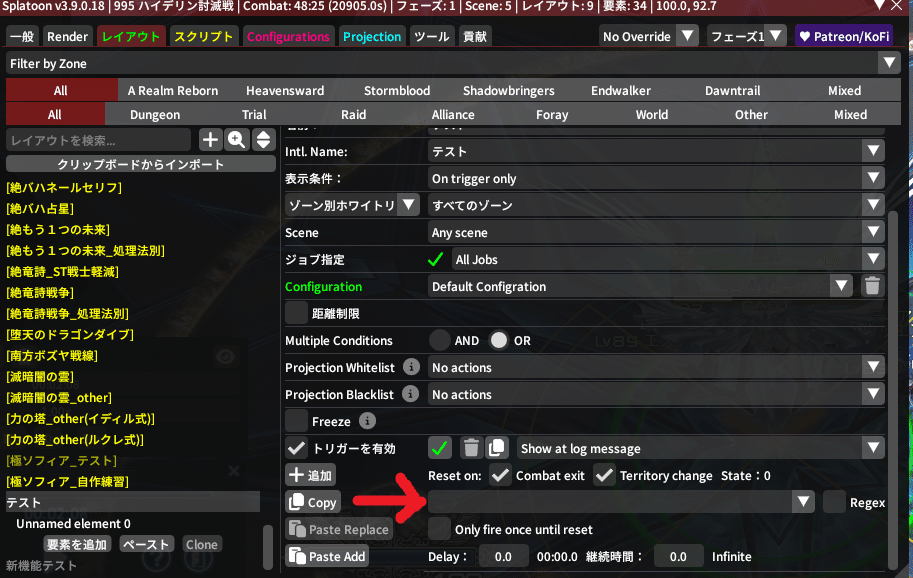Enable the Freeze checkbox
This screenshot has width=913, height=578.
[296, 421]
